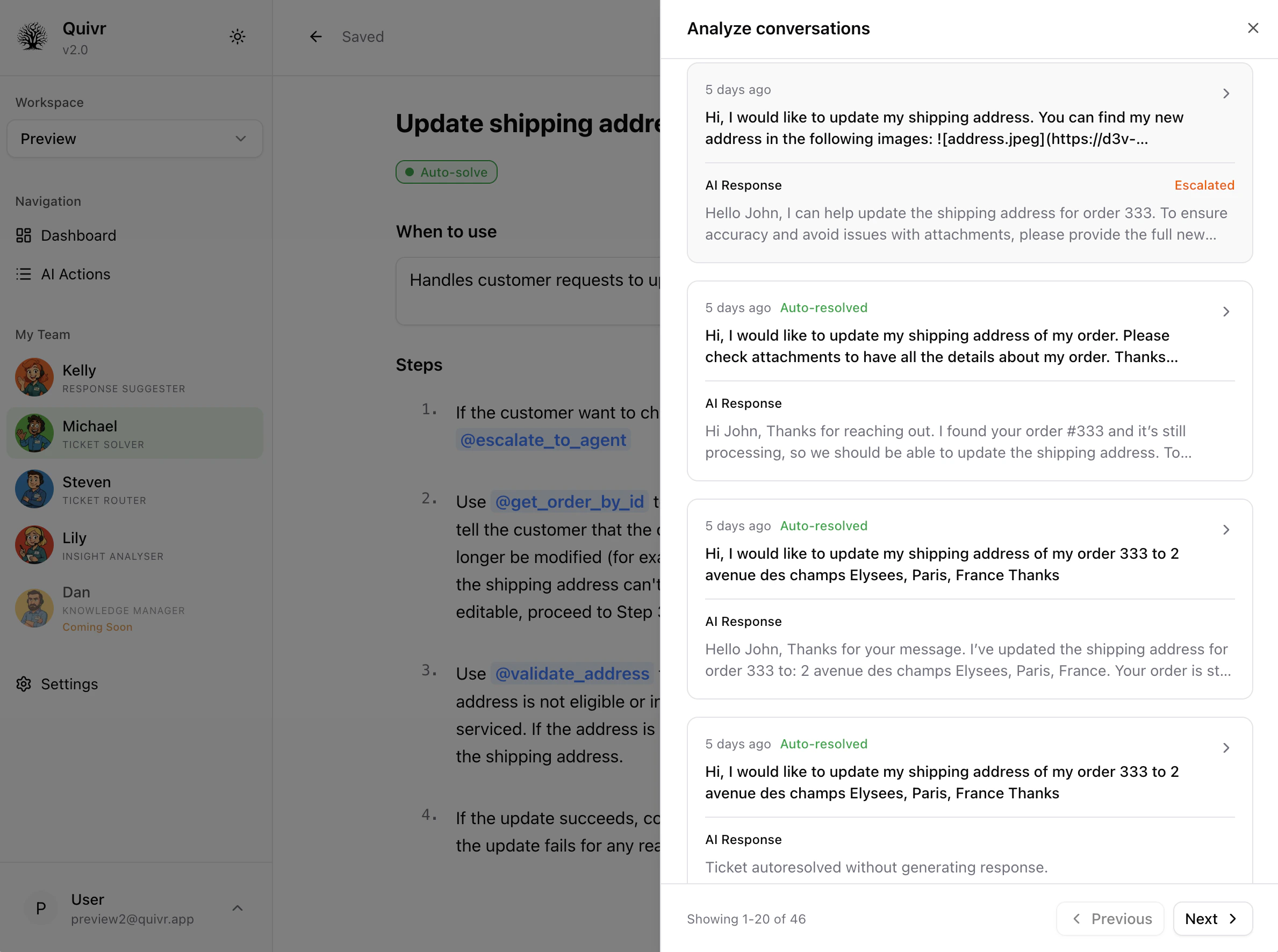Click Dan's Knowledge Manager avatar
The height and width of the screenshot is (952, 1278).
click(x=34, y=608)
